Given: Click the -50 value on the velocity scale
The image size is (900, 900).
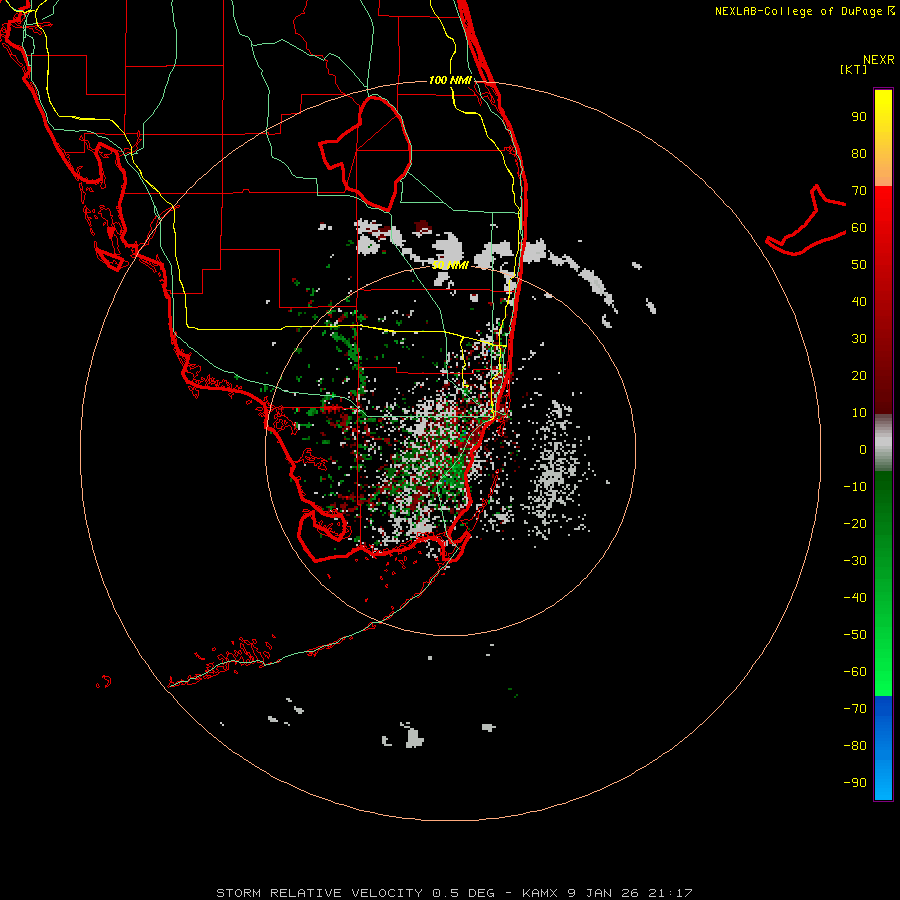Looking at the screenshot, I should 855,635.
